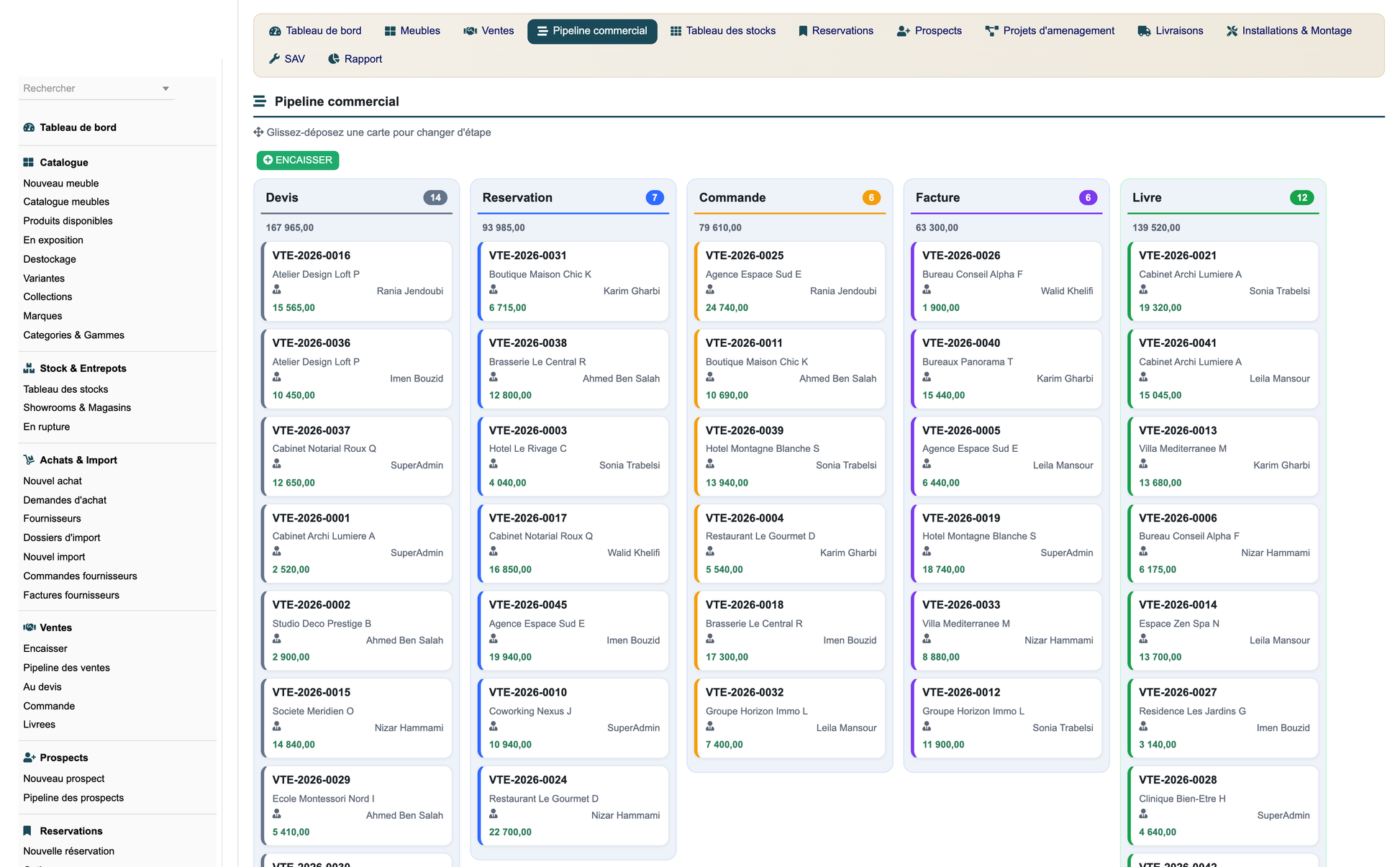The width and height of the screenshot is (1400, 867).
Task: Click the Rapport pie chart icon
Action: 334,59
